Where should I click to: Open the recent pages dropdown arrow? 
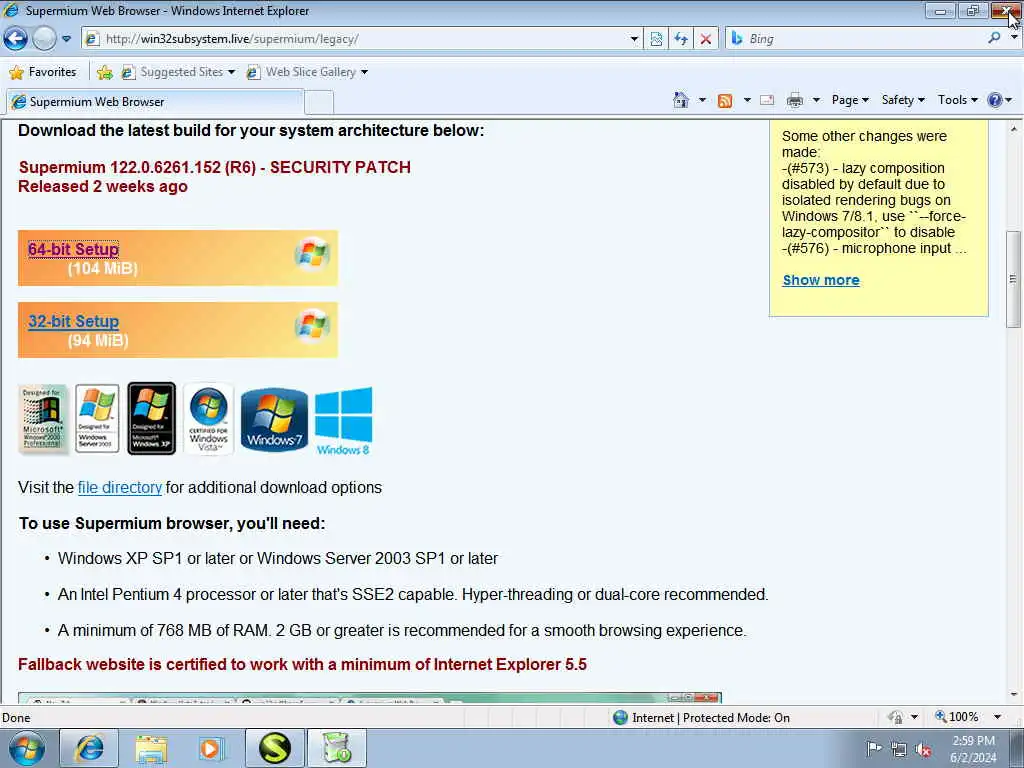coord(67,39)
